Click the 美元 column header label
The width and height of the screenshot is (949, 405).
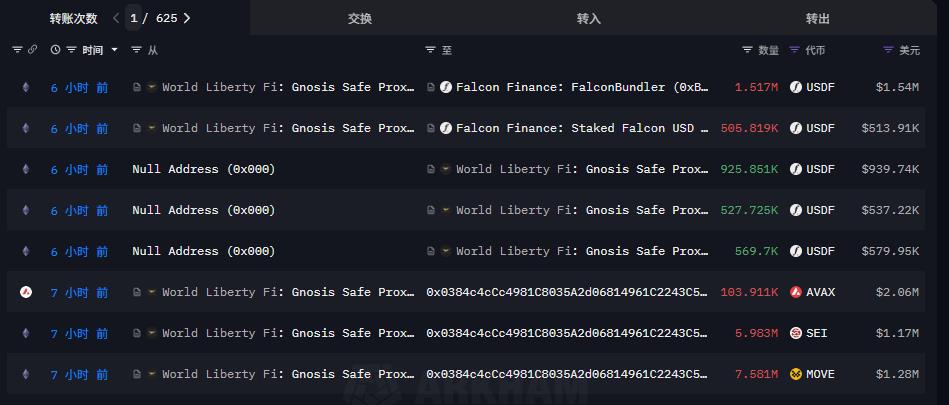pyautogui.click(x=909, y=50)
